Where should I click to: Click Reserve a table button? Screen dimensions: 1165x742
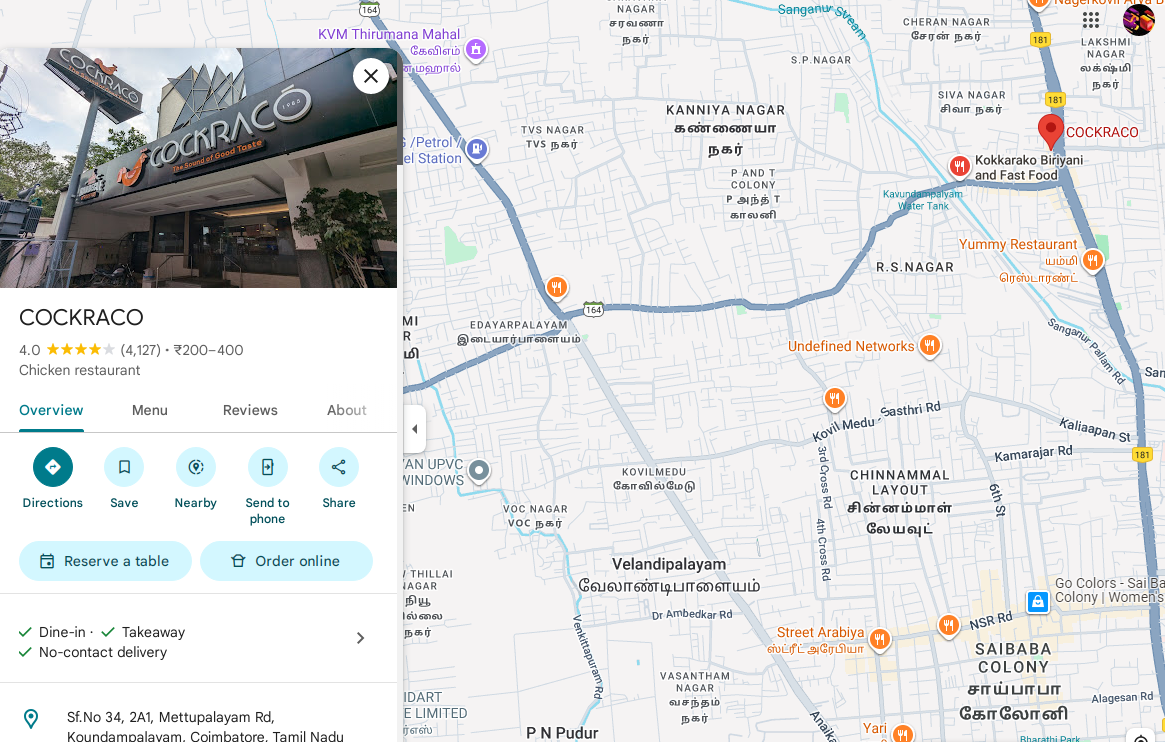pyautogui.click(x=105, y=561)
